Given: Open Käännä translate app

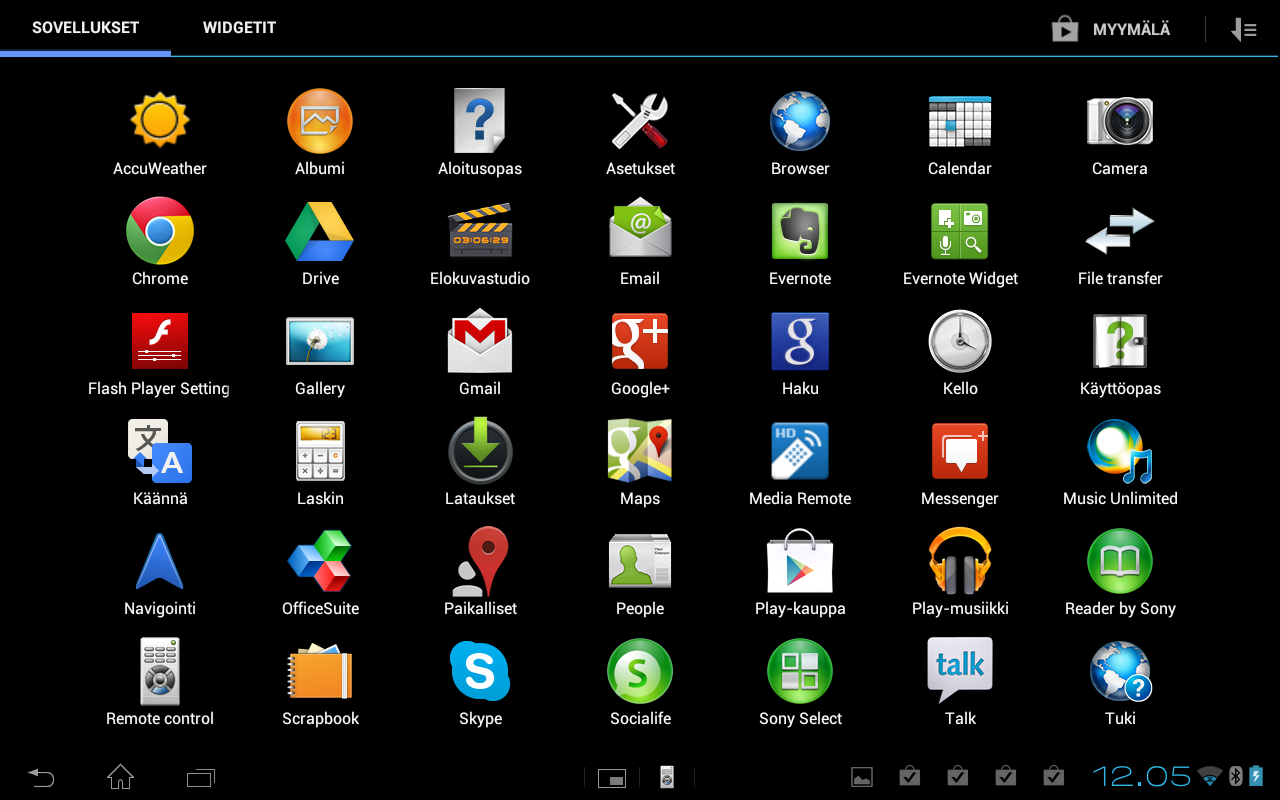Looking at the screenshot, I should tap(160, 451).
